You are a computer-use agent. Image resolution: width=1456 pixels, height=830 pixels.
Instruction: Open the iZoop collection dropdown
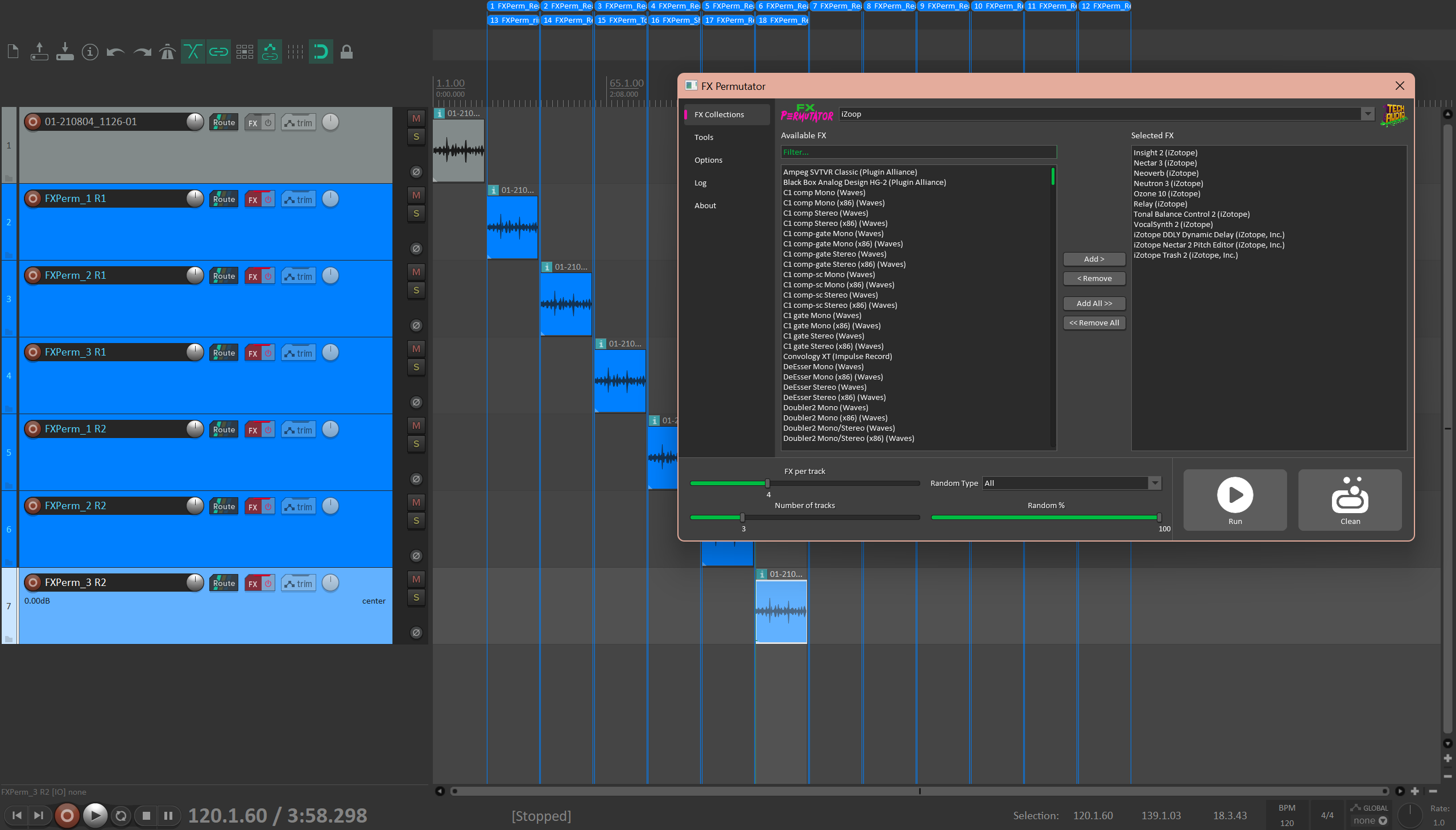(1368, 114)
